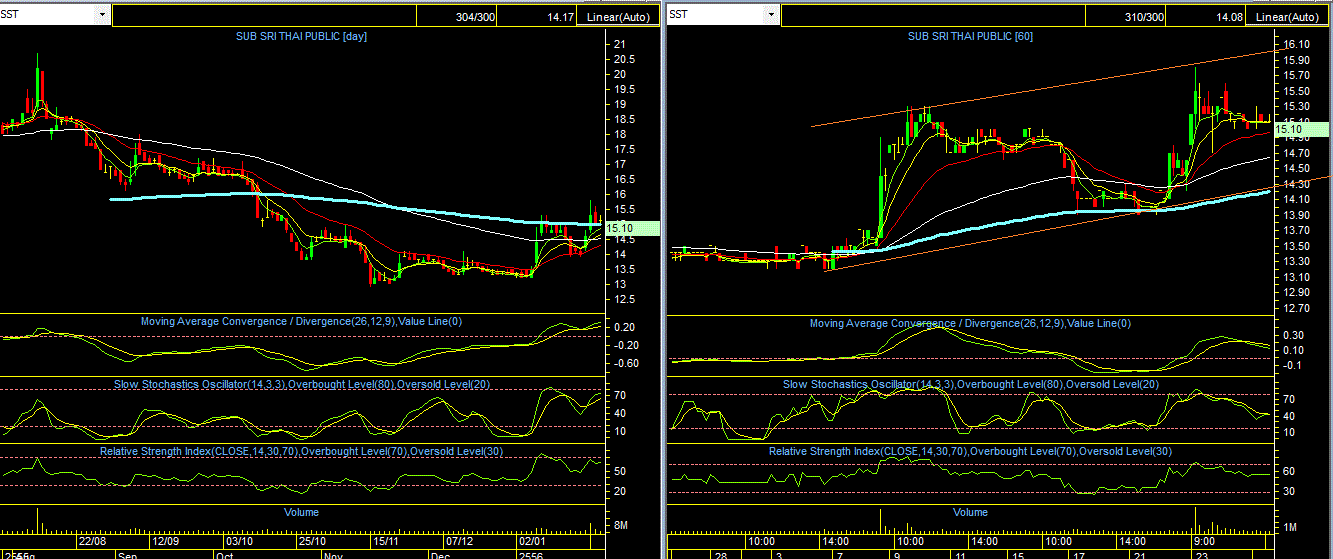Click the 22/08 date on daily time axis
The image size is (1333, 559).
(x=92, y=540)
